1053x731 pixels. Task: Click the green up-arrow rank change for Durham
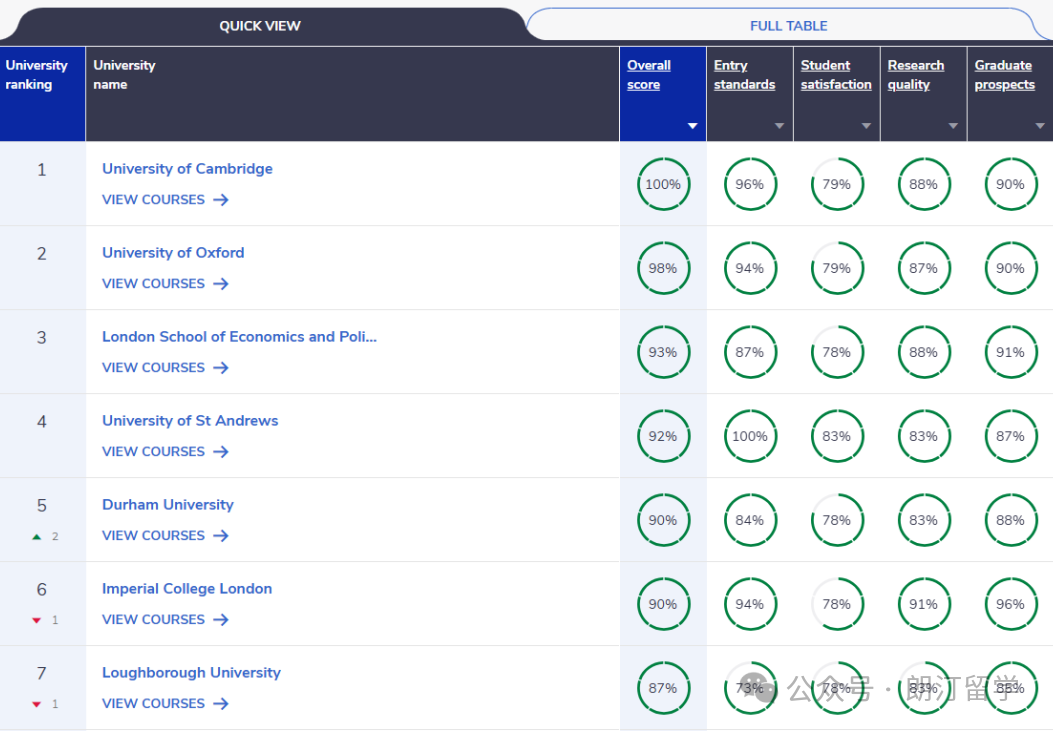[37, 537]
